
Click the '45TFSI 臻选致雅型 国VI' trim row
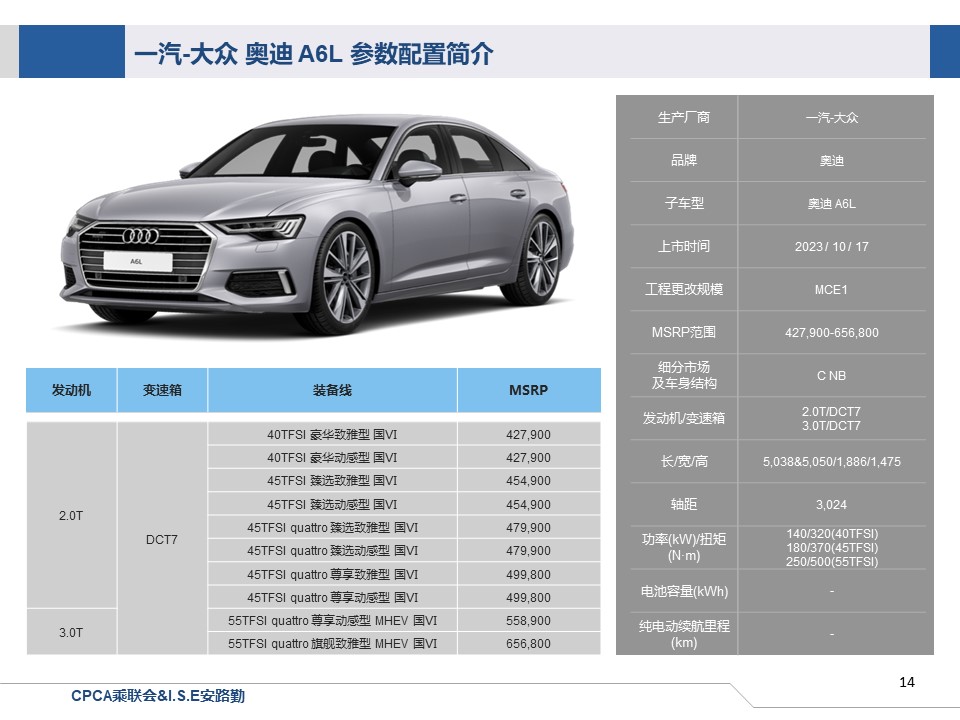[x=332, y=481]
